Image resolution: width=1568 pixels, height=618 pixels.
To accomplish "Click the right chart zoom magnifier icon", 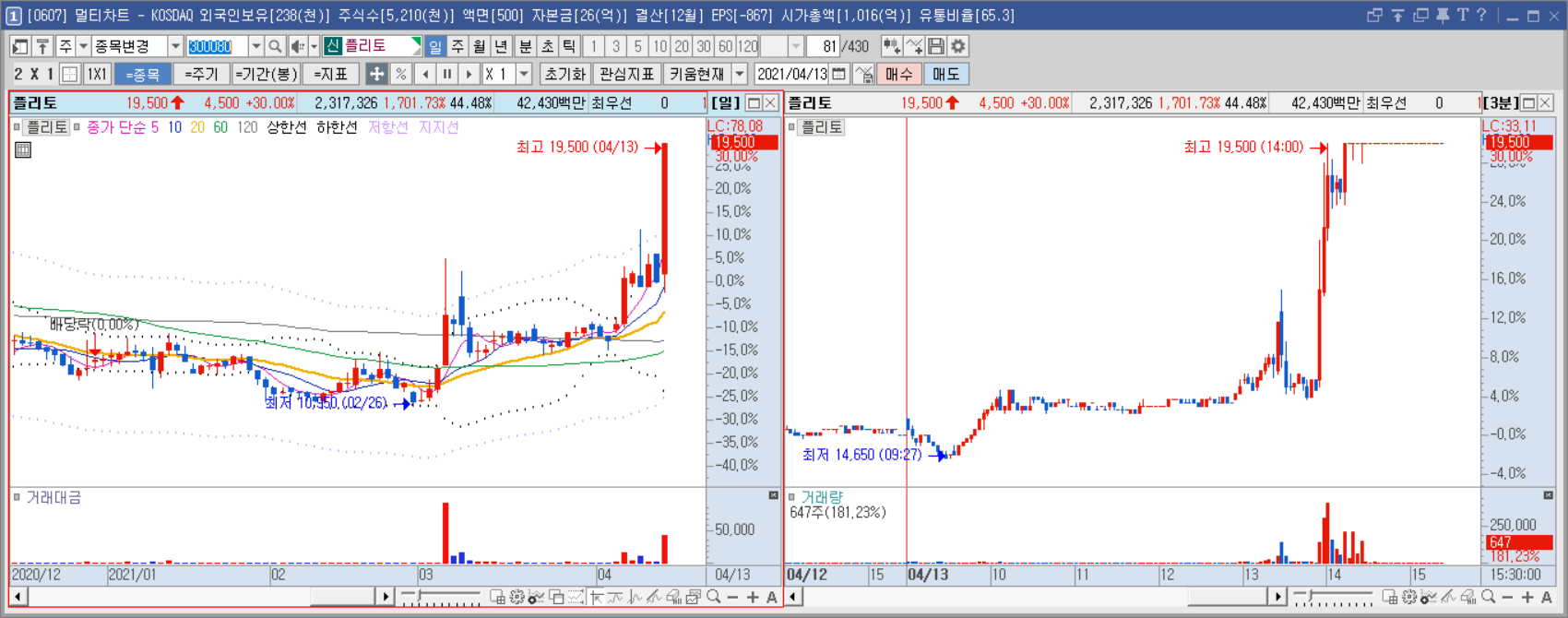I will pyautogui.click(x=1488, y=598).
